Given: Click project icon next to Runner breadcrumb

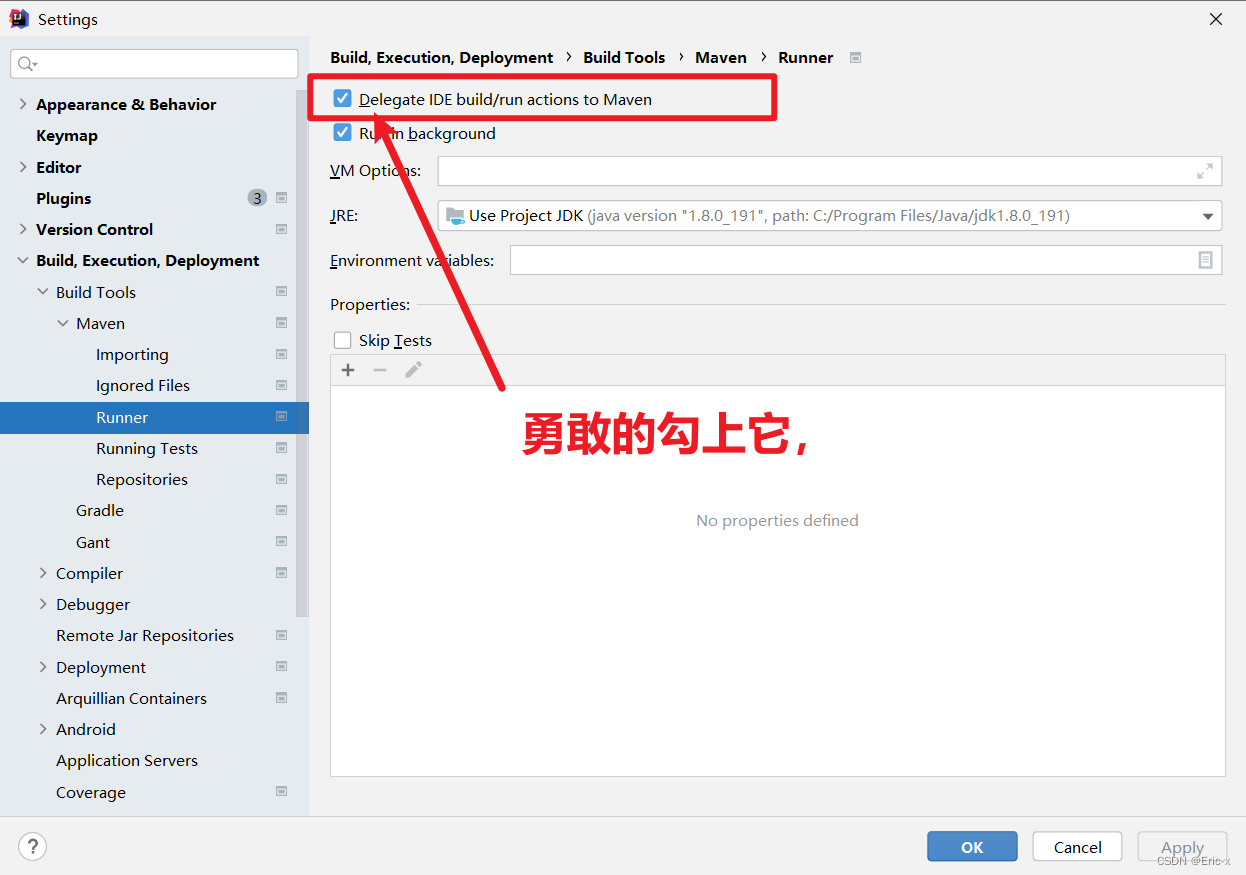Looking at the screenshot, I should point(855,58).
